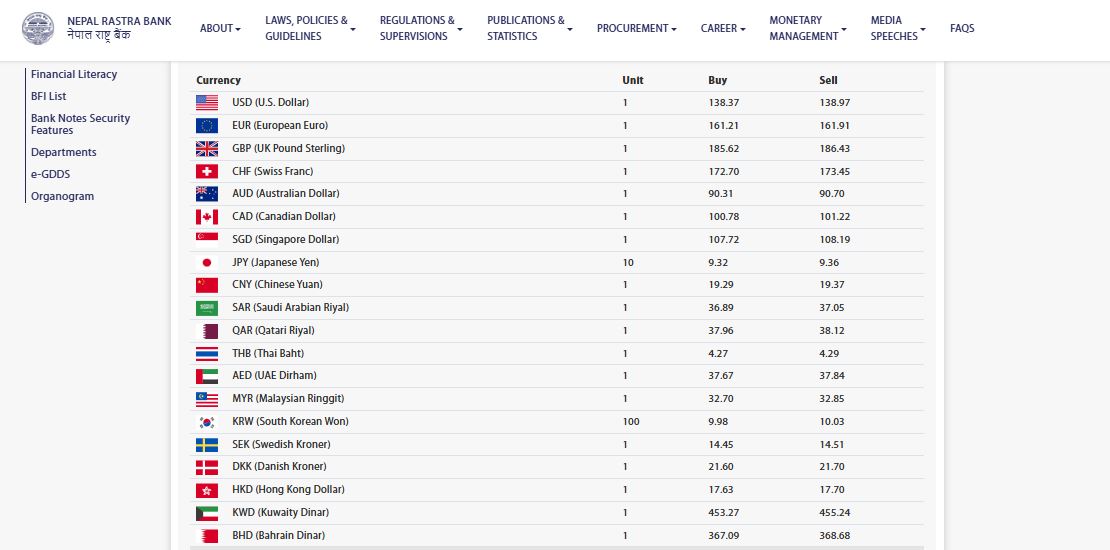1110x550 pixels.
Task: Open the Career navigation menu
Action: tap(722, 28)
